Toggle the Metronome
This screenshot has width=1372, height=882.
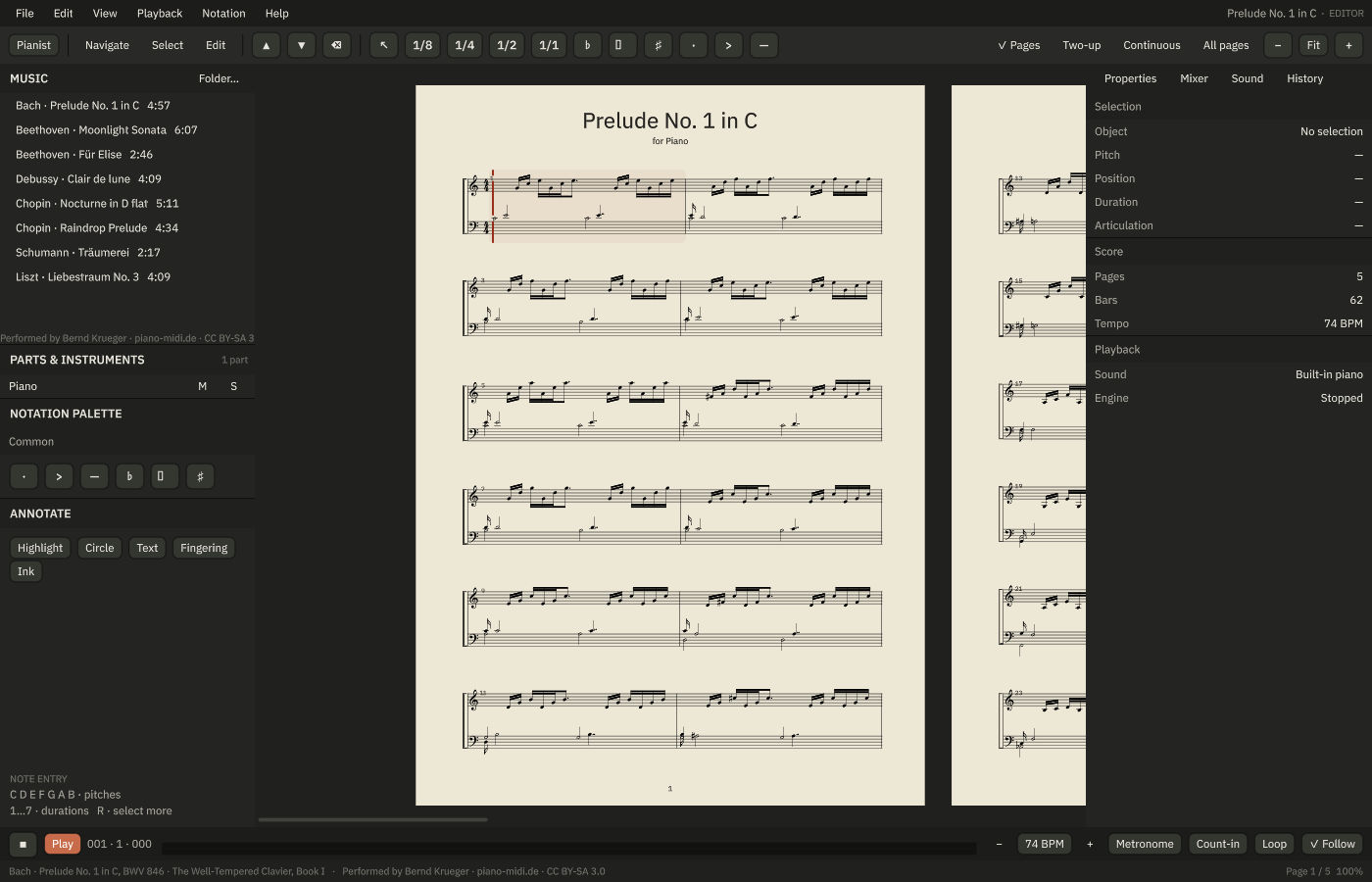pyautogui.click(x=1145, y=844)
